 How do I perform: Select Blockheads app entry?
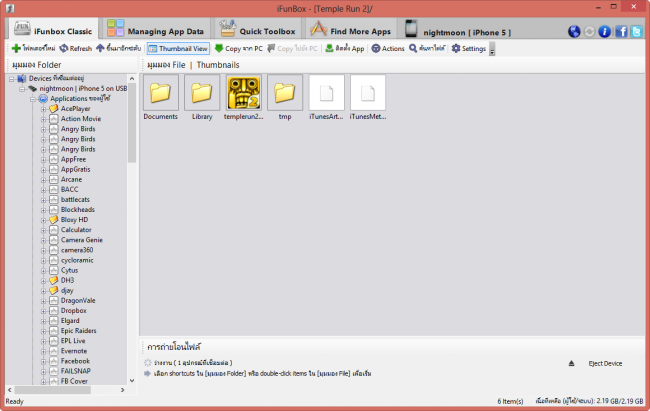point(78,210)
